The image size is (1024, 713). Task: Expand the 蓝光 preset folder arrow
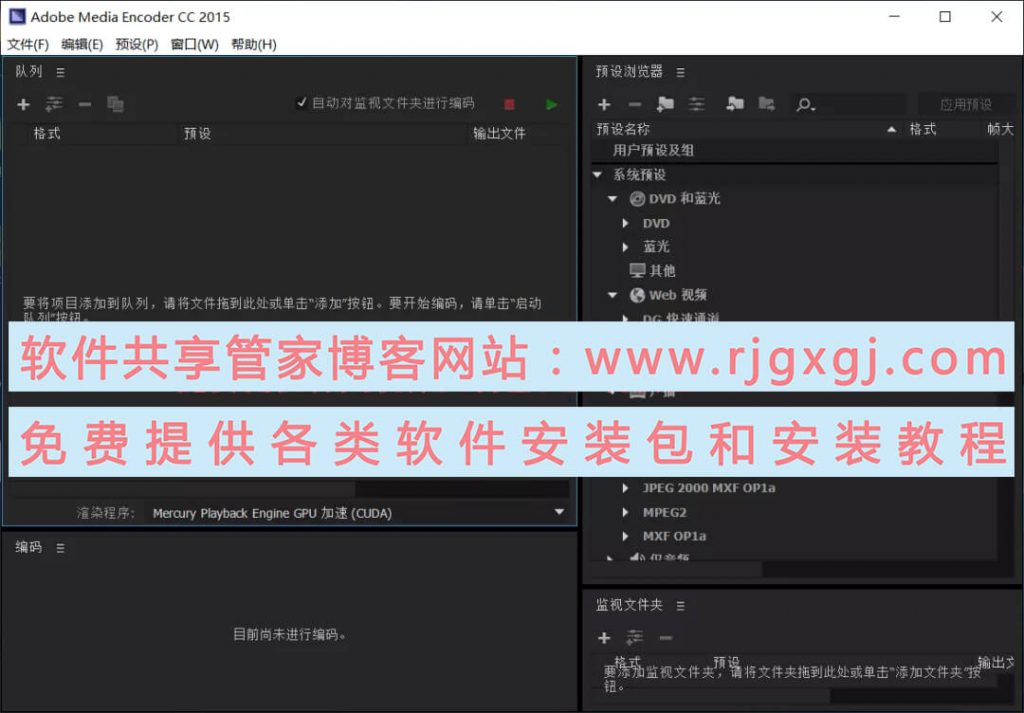pyautogui.click(x=626, y=247)
